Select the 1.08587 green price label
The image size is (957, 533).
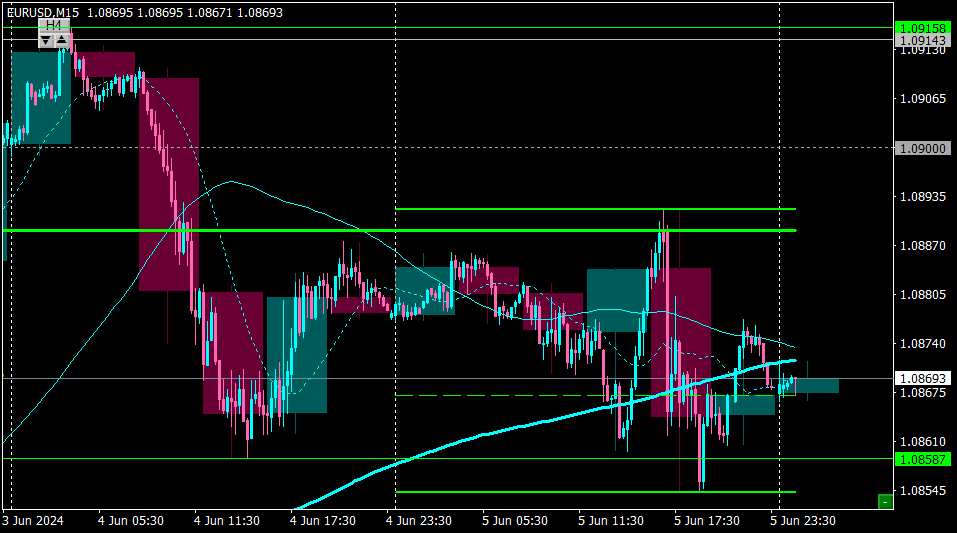[x=923, y=459]
